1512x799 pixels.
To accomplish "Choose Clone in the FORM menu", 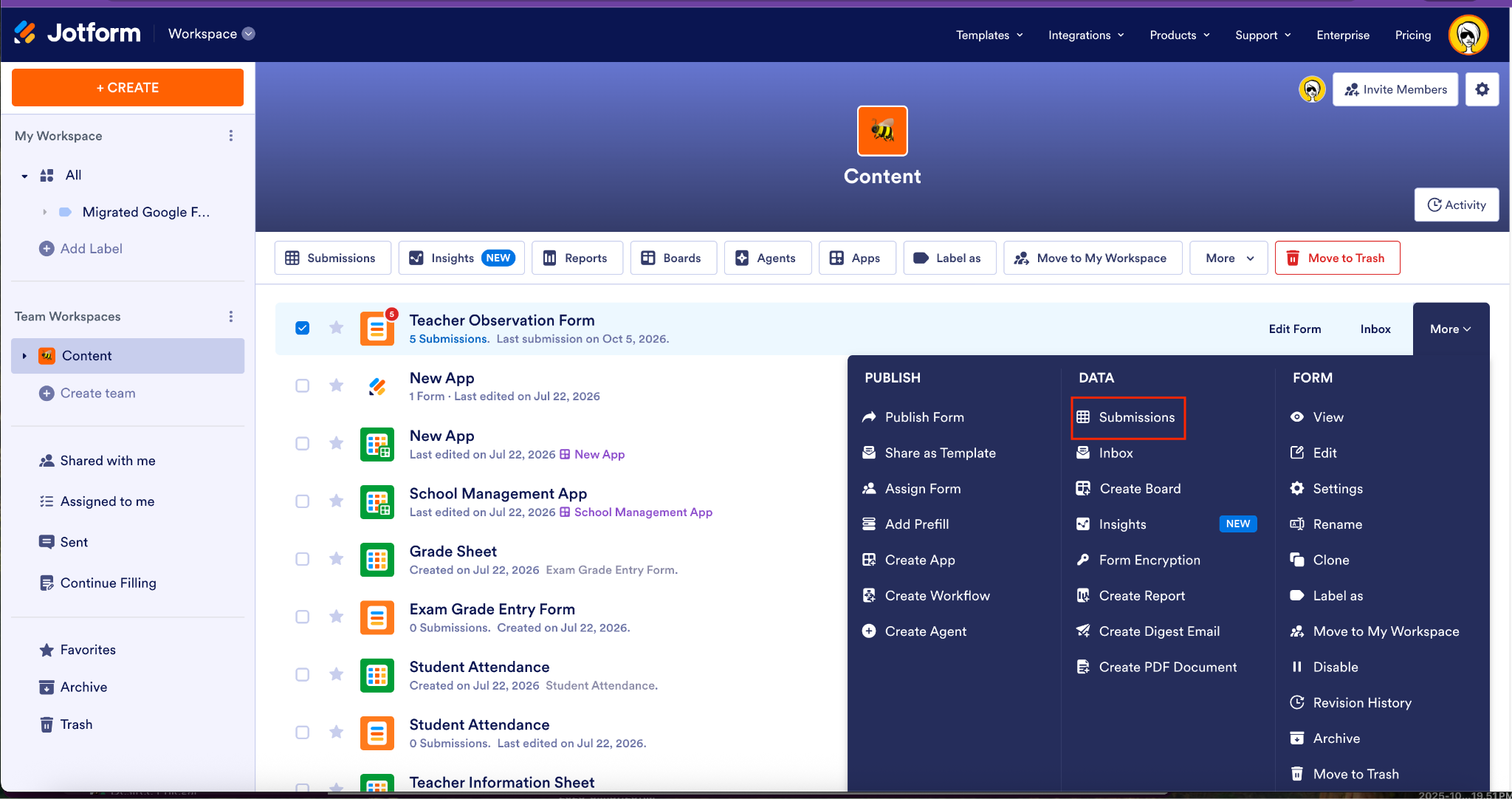I will point(1319,560).
